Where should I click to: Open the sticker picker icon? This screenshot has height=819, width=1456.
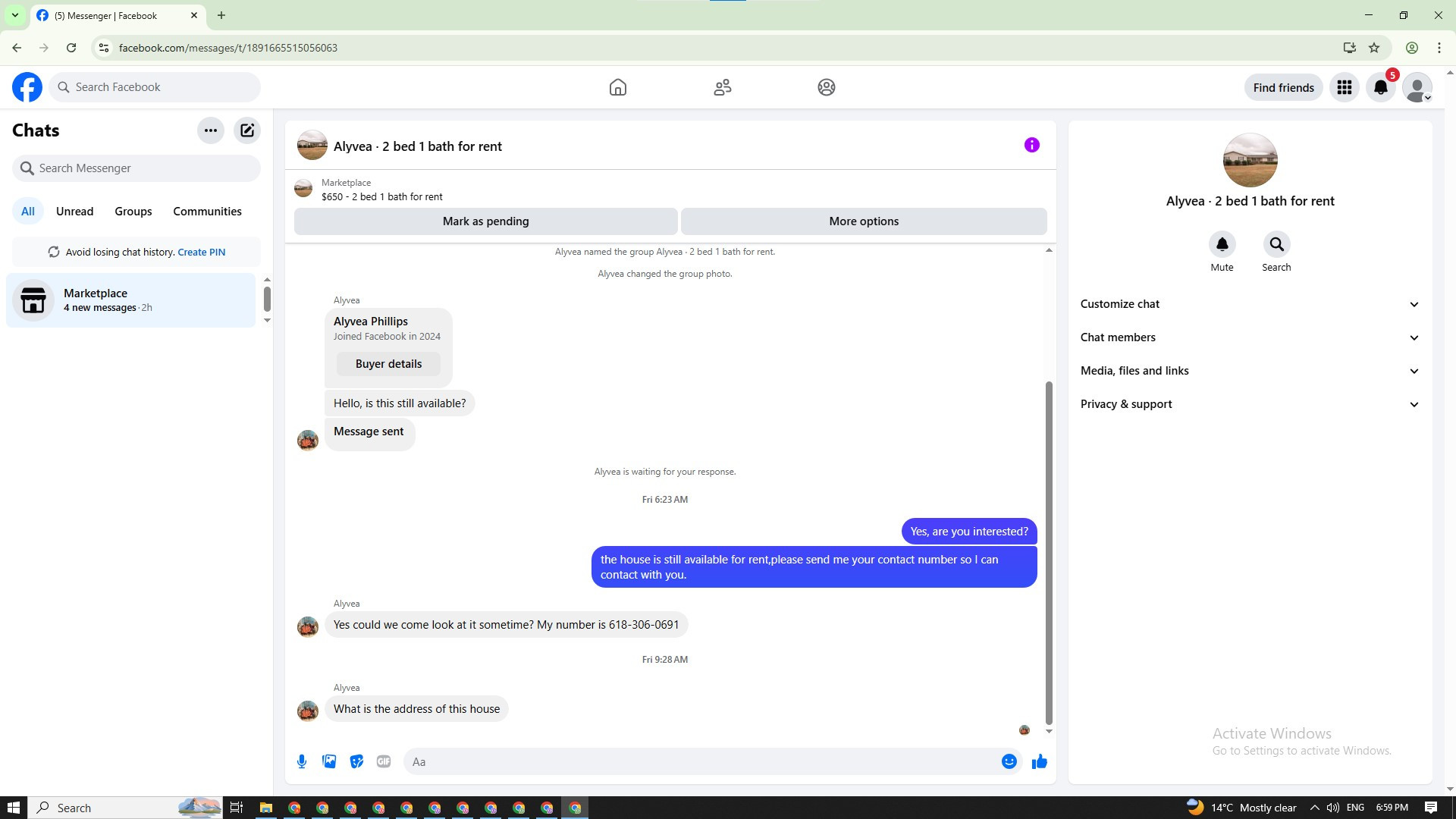[x=356, y=761]
